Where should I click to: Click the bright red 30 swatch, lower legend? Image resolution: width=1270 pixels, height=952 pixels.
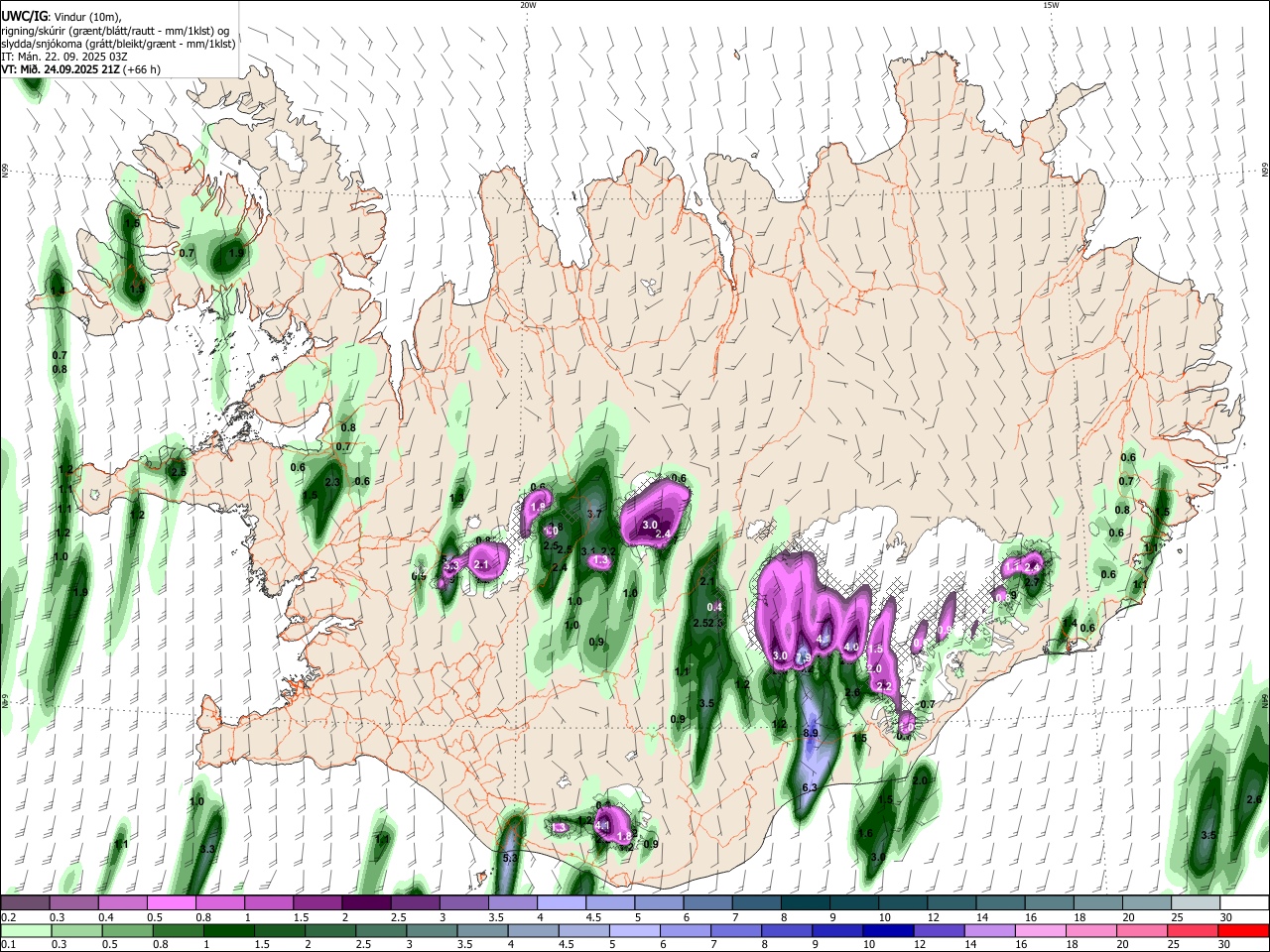[1244, 930]
